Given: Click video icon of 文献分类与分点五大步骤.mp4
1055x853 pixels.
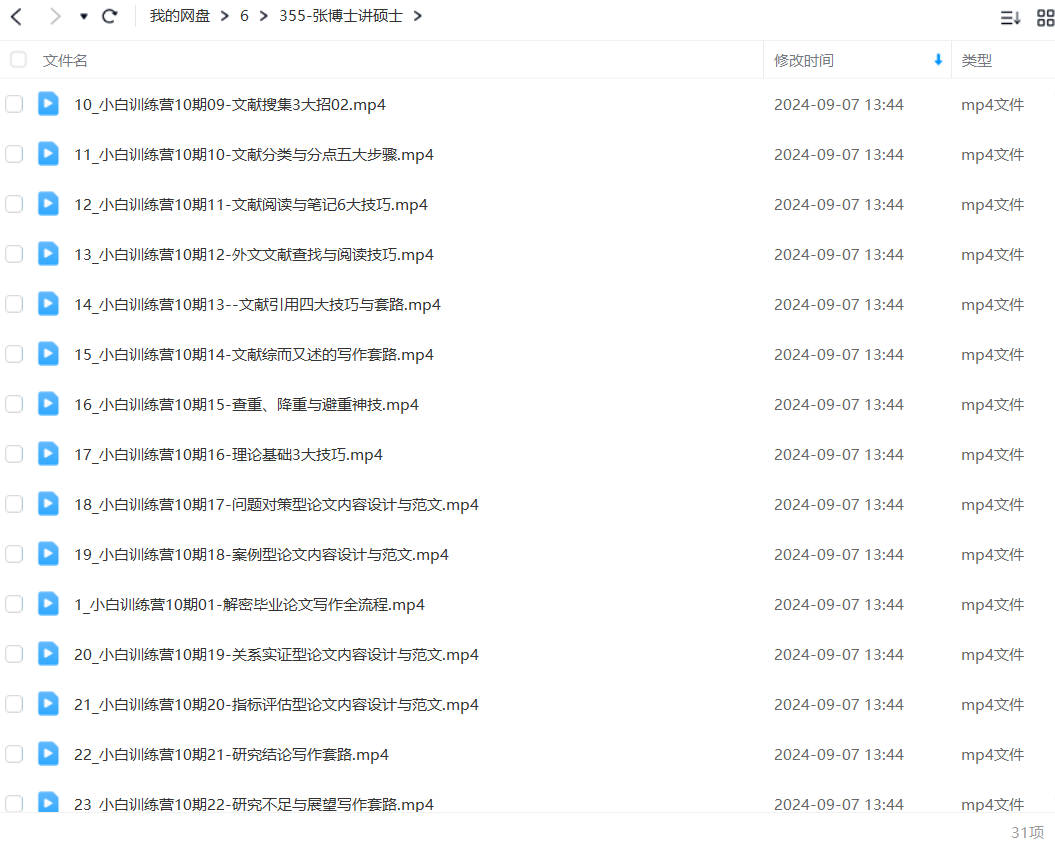Looking at the screenshot, I should tap(48, 153).
